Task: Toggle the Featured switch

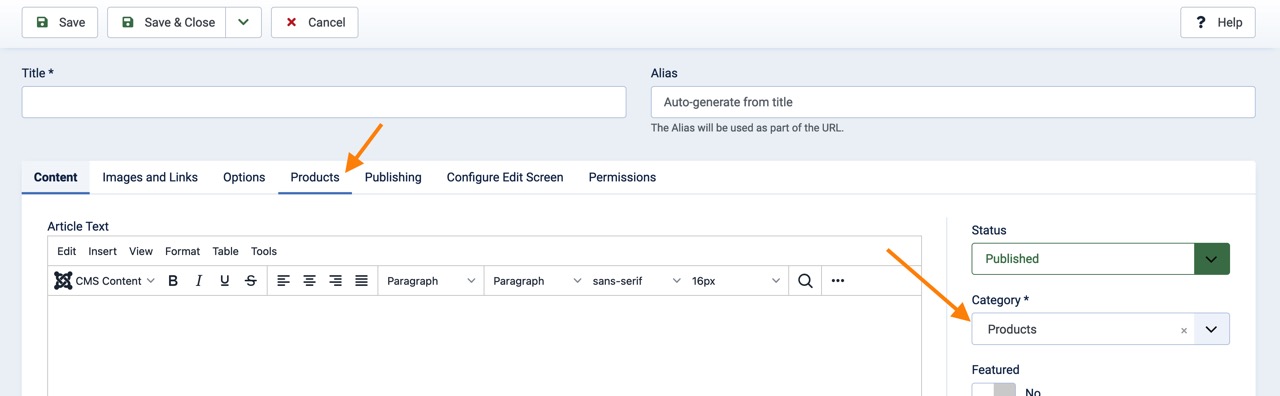Action: [x=994, y=391]
